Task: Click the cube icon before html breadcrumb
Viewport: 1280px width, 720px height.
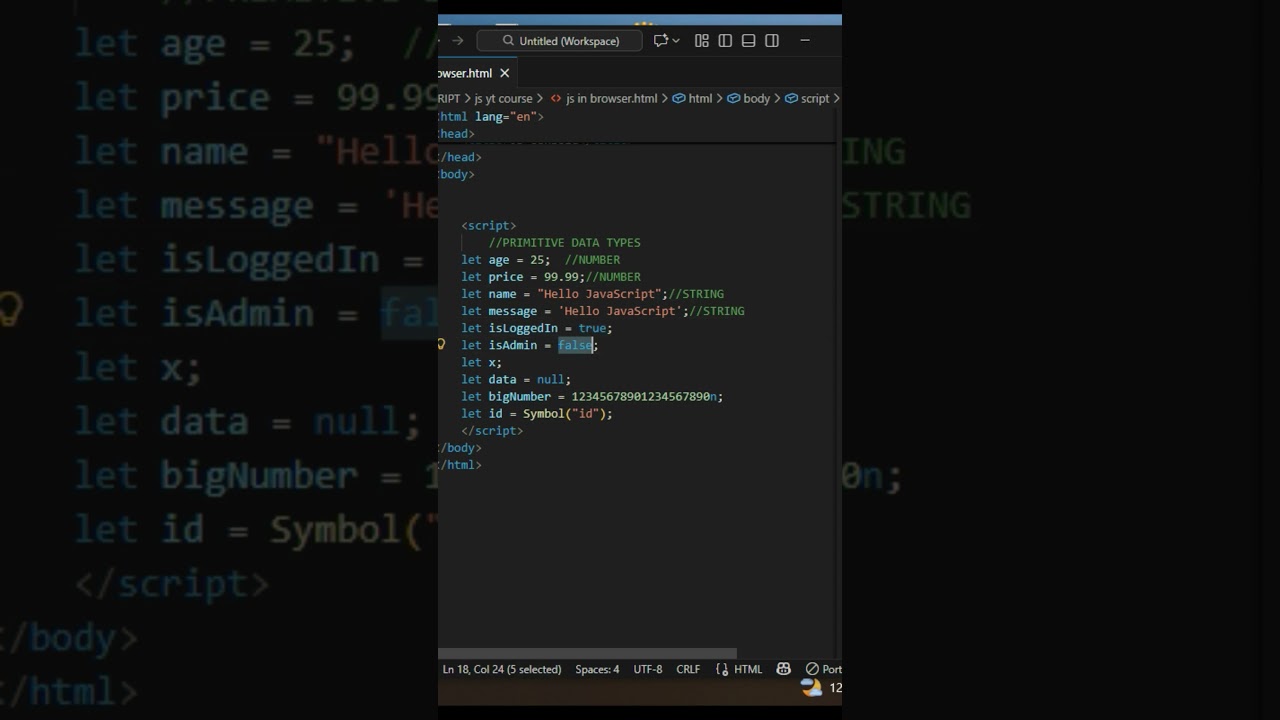Action: click(x=679, y=98)
